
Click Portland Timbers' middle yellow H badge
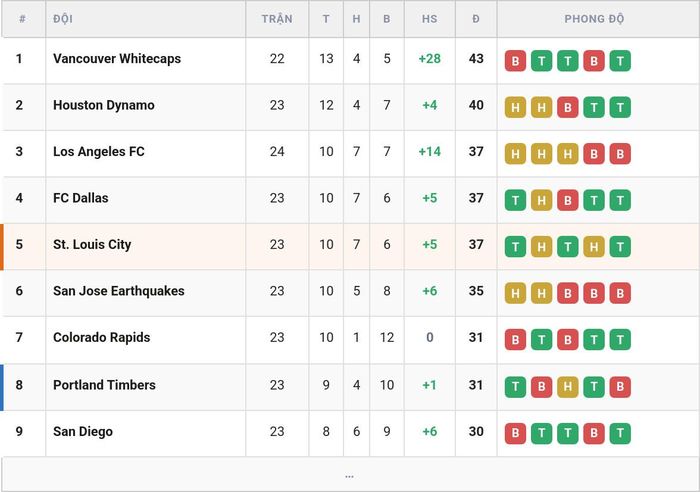(568, 387)
